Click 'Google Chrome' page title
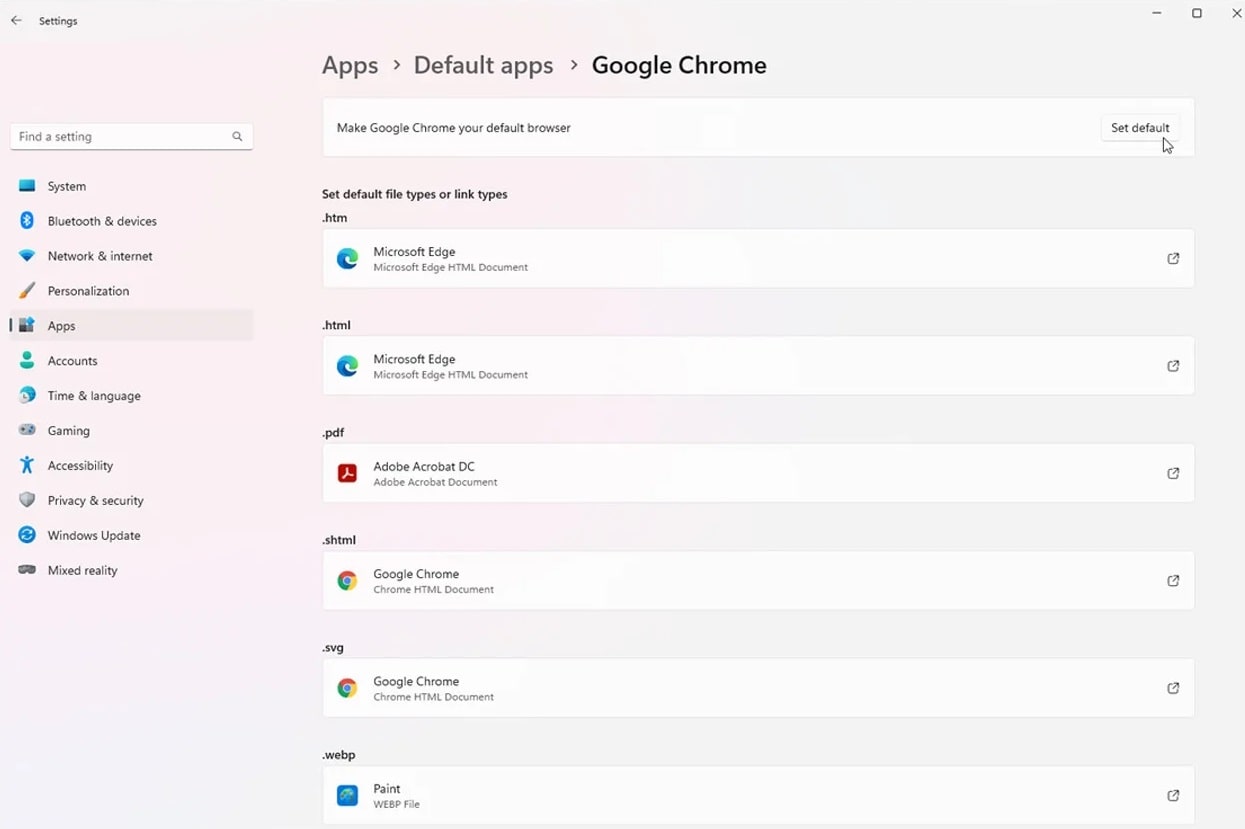Screen dimensions: 1245x829 tap(679, 66)
